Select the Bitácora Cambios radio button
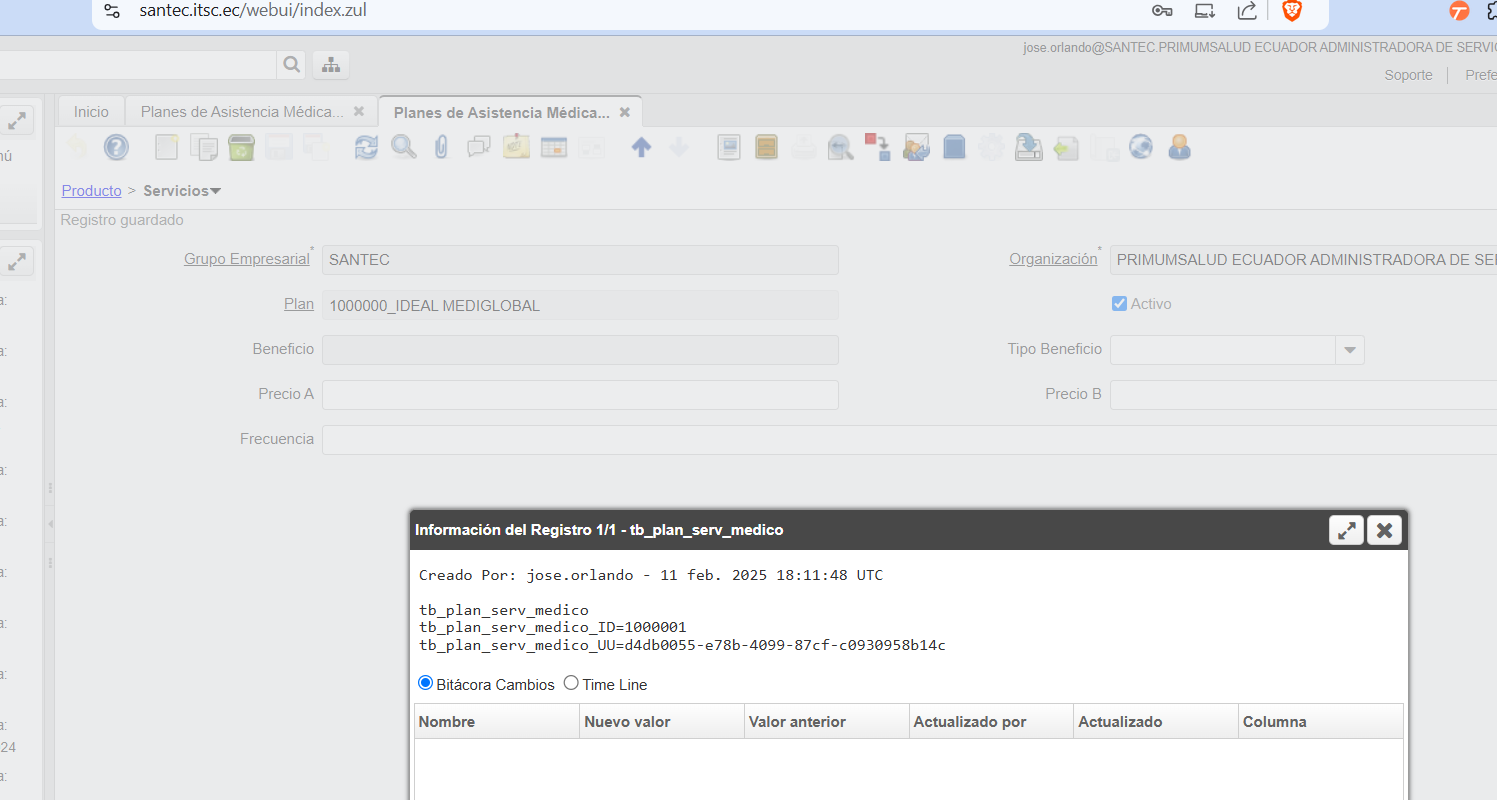Viewport: 1497px width, 800px height. click(425, 684)
